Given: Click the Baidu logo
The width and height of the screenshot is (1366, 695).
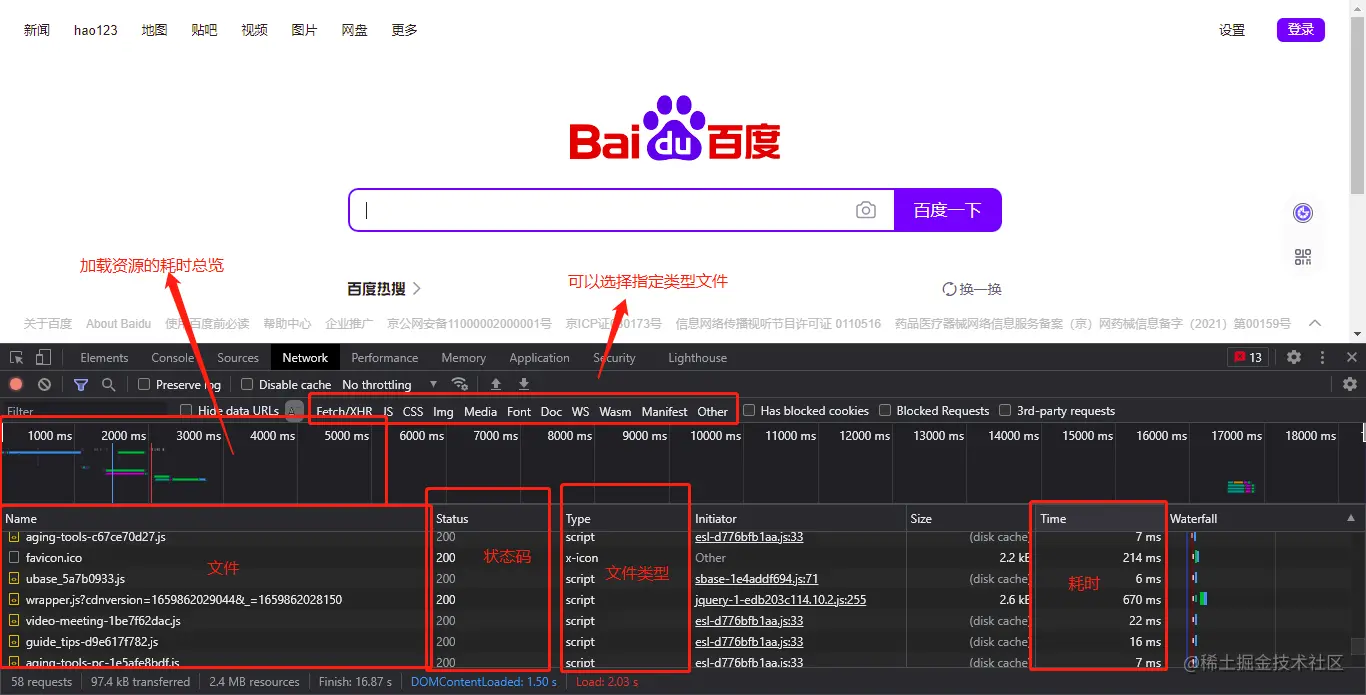Looking at the screenshot, I should [675, 128].
